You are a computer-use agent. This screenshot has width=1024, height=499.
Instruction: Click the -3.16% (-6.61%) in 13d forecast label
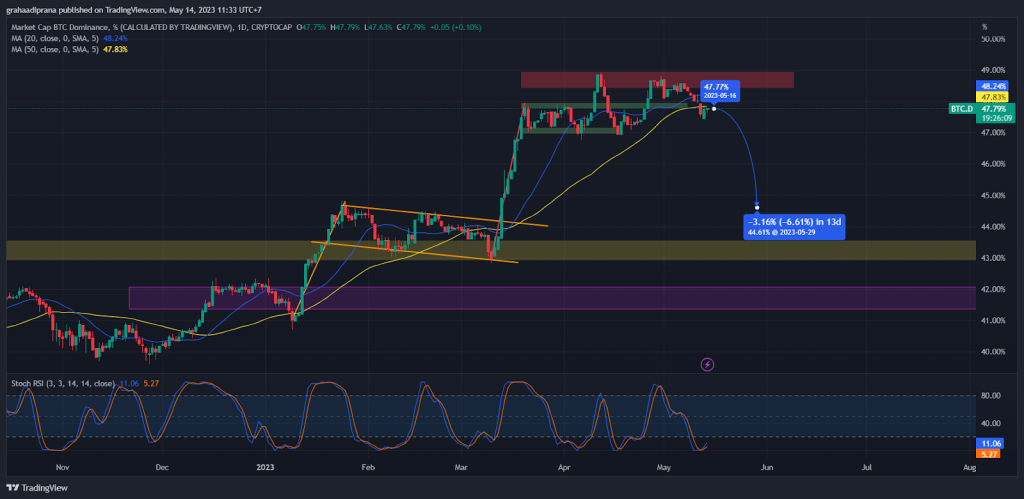point(794,228)
